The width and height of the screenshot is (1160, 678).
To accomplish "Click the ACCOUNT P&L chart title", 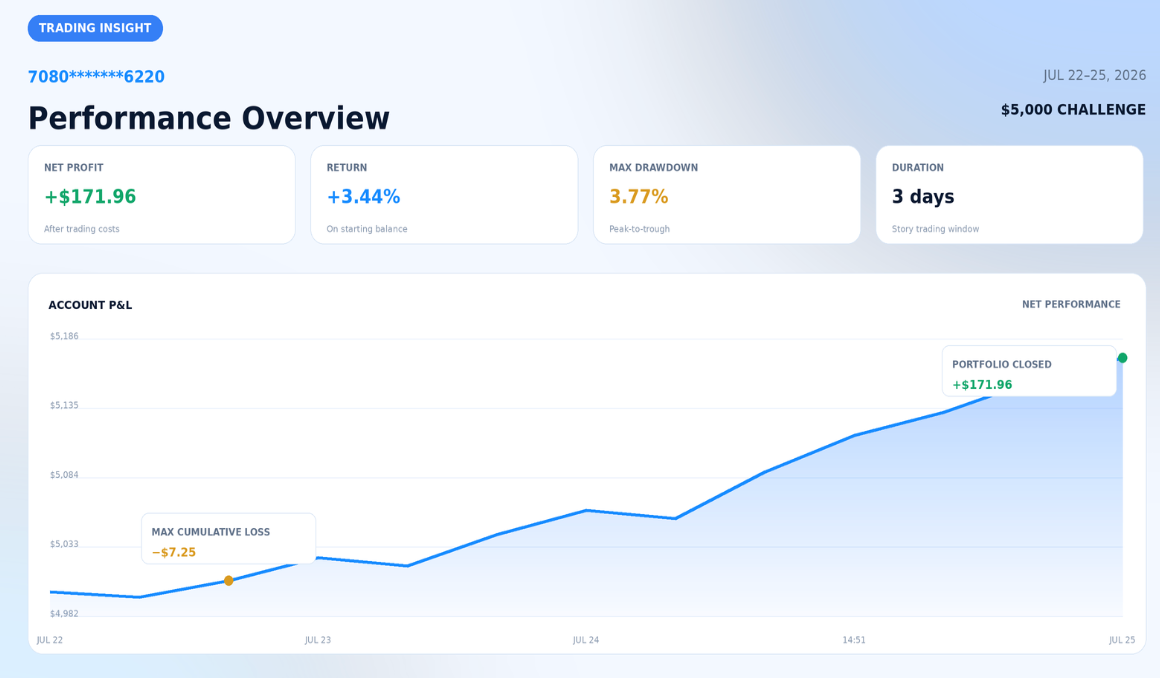I will (x=90, y=305).
